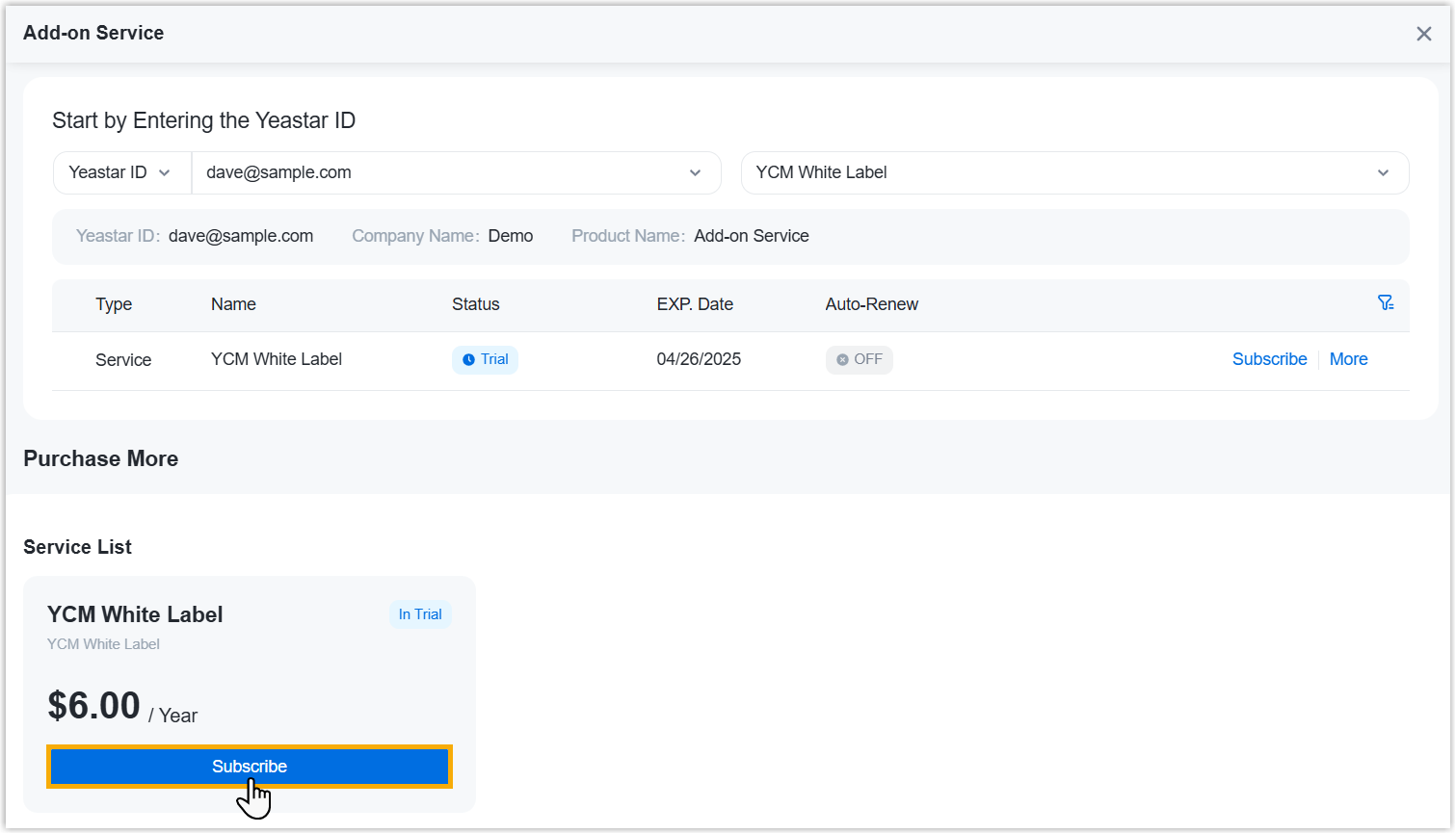
Task: Click the 04/26/2025 expiration date cell
Action: coord(699,359)
